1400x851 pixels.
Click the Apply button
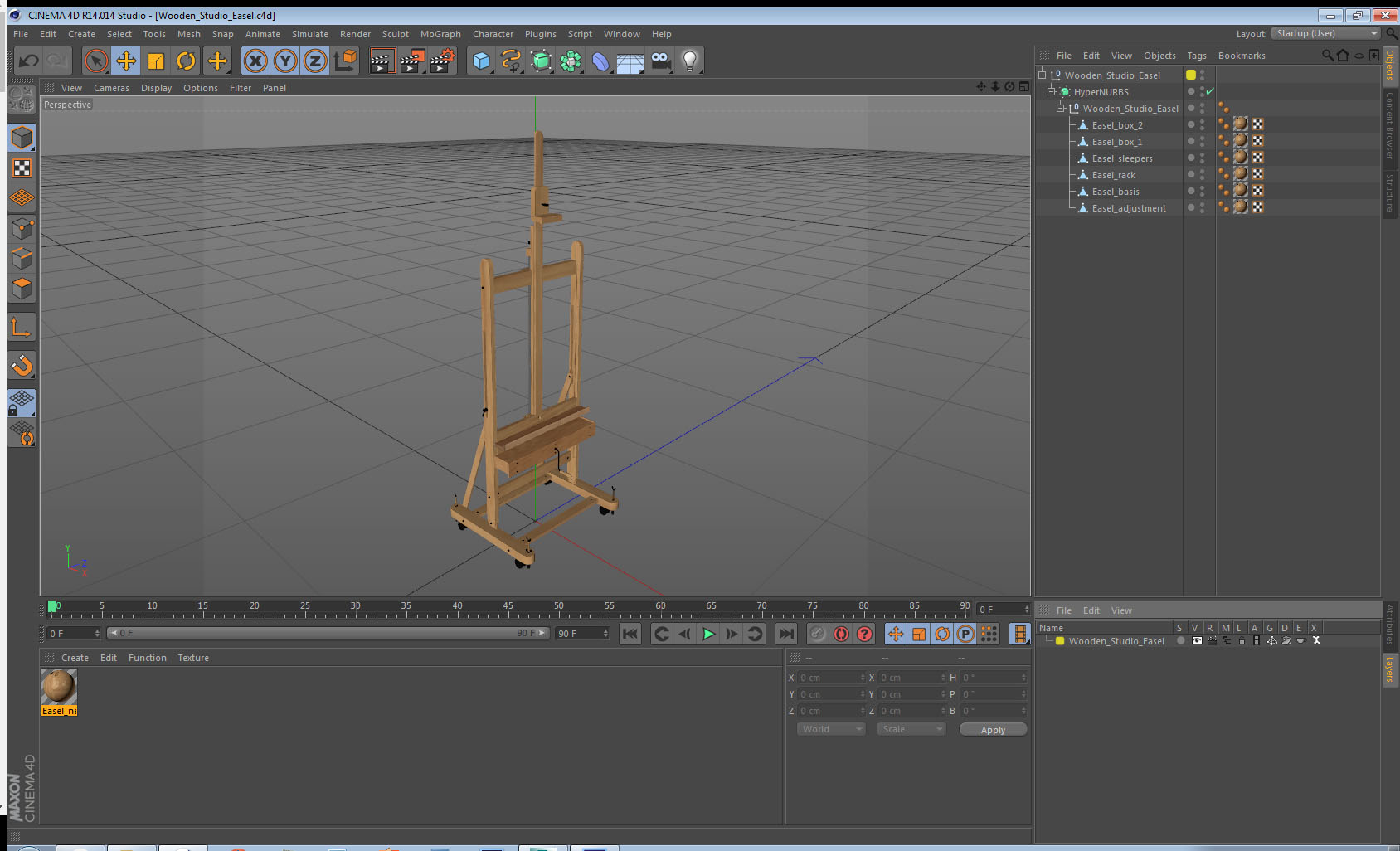pos(993,730)
